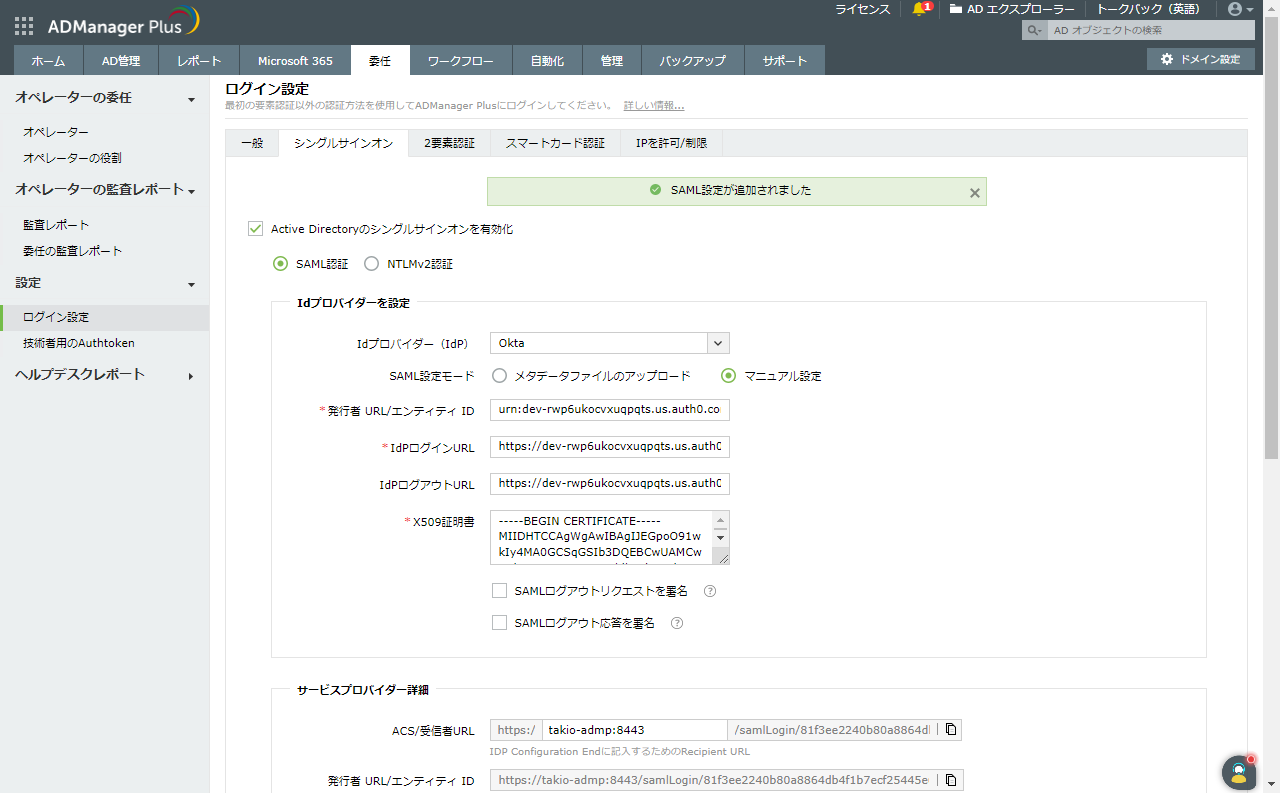
Task: Switch to the 2要素認証 tab
Action: click(449, 143)
